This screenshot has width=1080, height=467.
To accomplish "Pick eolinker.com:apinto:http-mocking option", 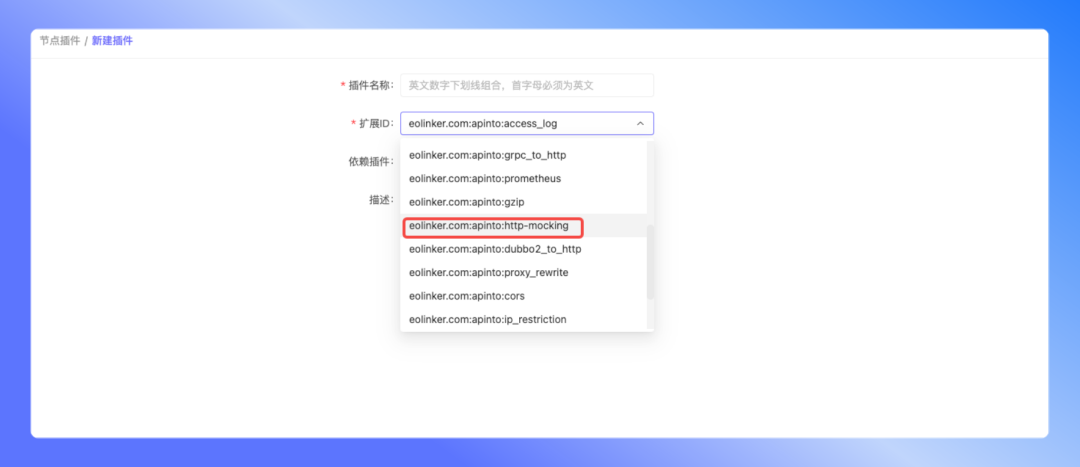I will (x=523, y=225).
